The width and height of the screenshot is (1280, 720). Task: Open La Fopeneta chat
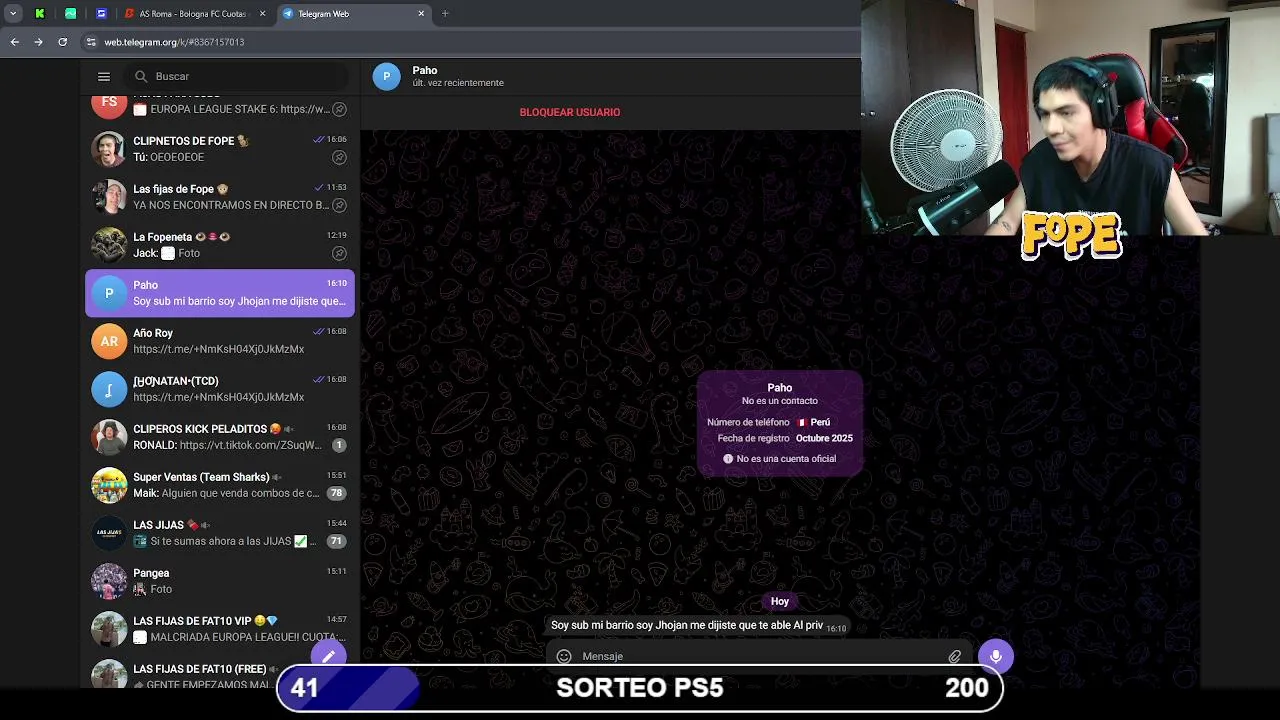(220, 245)
